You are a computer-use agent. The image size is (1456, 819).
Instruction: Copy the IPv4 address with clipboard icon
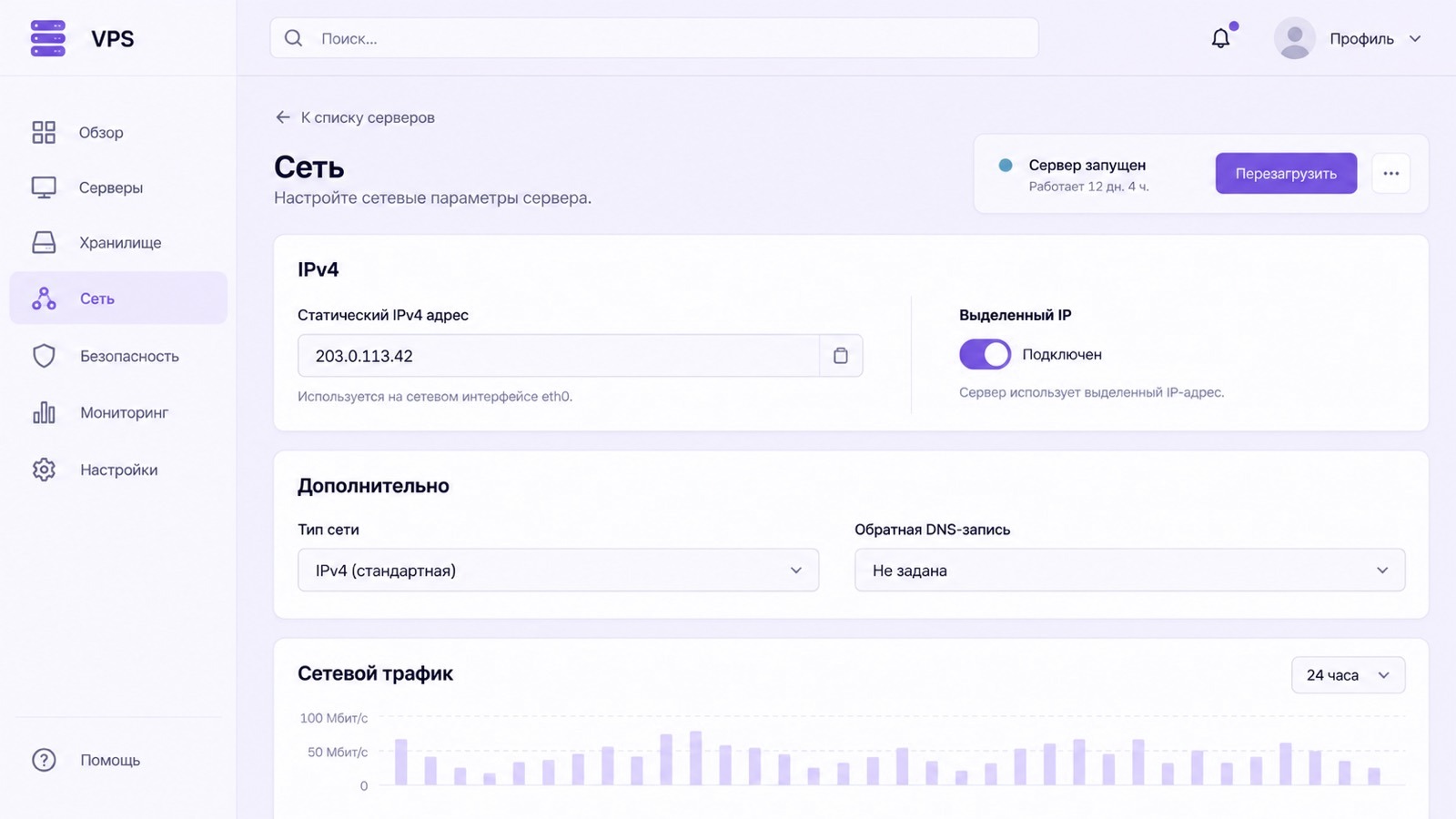(841, 356)
